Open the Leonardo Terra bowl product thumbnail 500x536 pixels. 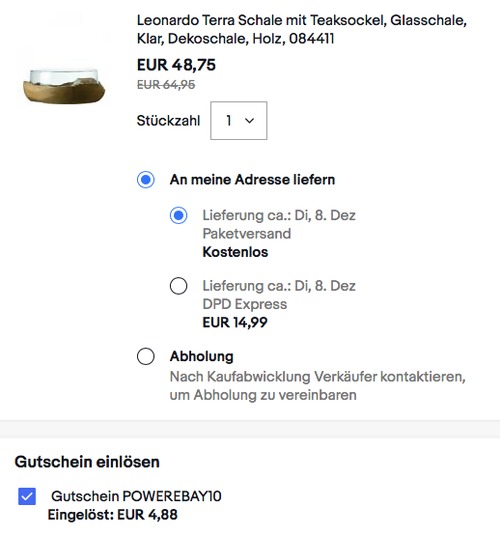pyautogui.click(x=64, y=86)
